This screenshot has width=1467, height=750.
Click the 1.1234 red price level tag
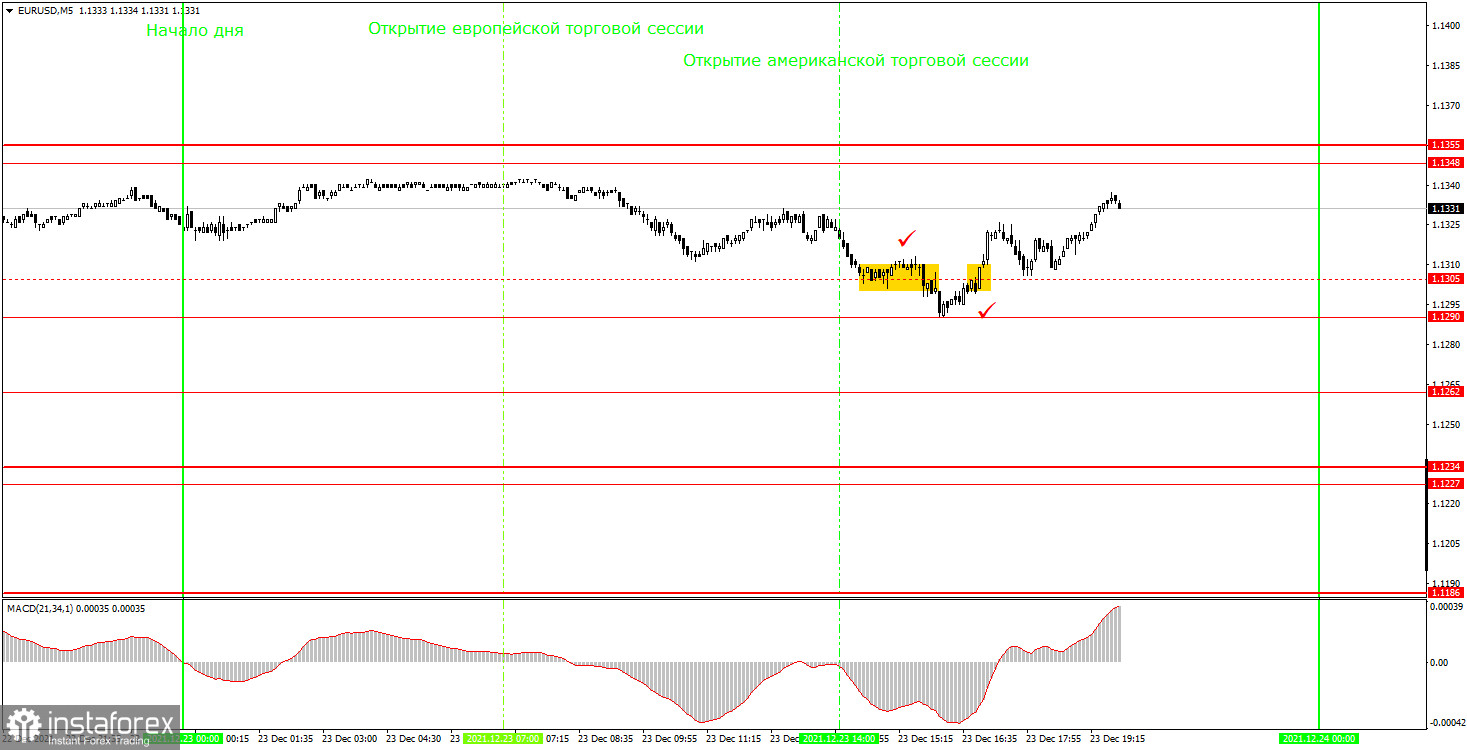coord(1446,467)
